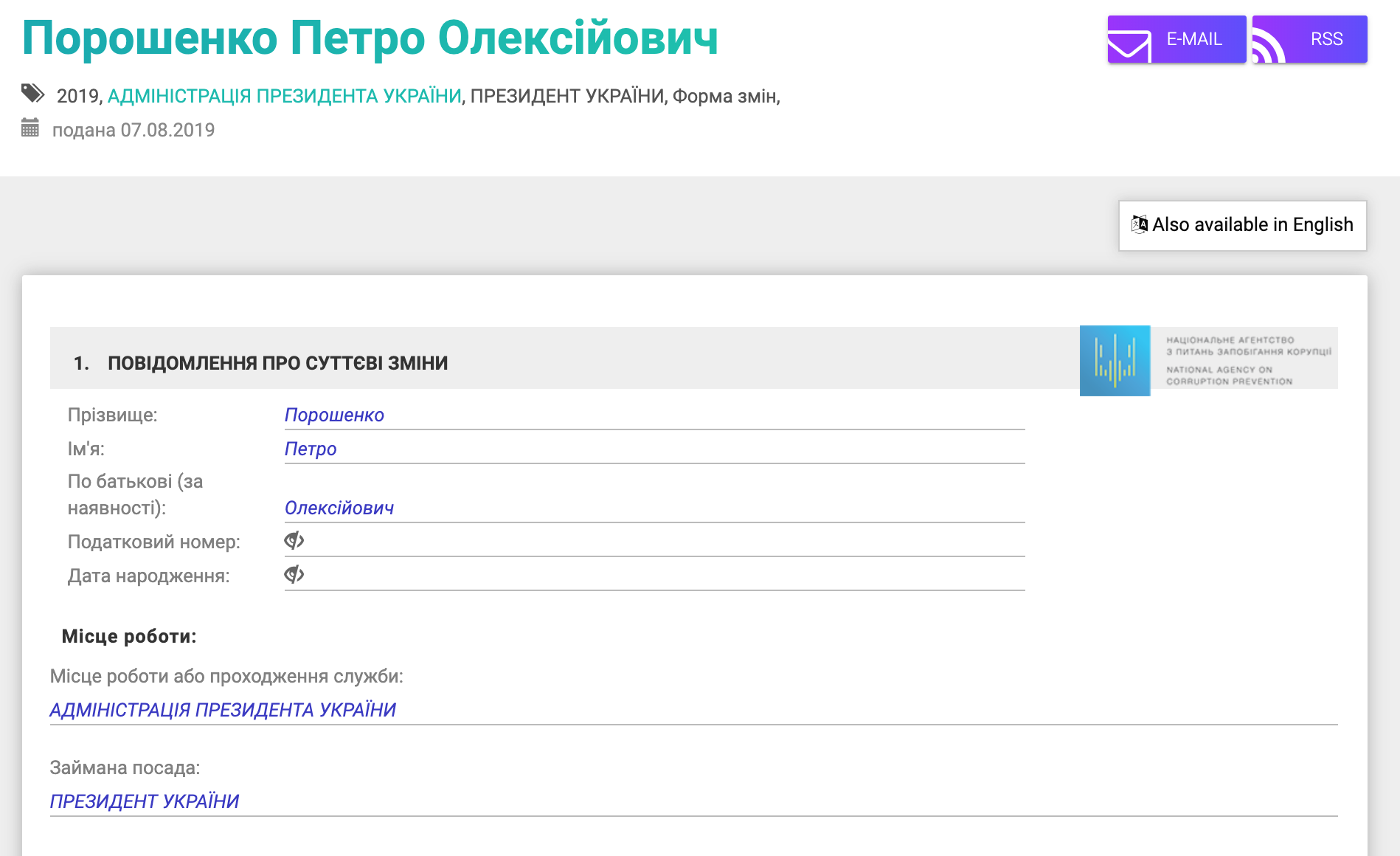Select the first name value Петро
The image size is (1400, 856).
(x=311, y=449)
